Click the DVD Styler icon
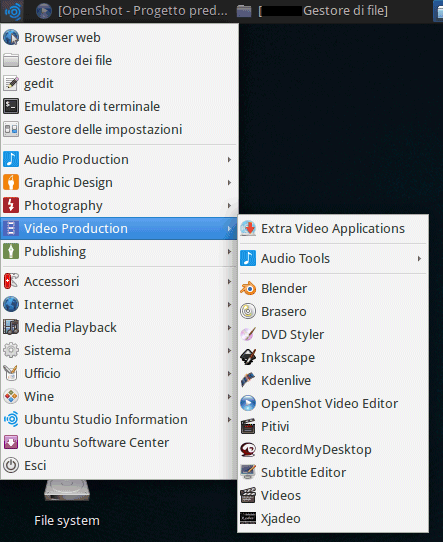This screenshot has height=542, width=443. pyautogui.click(x=248, y=335)
